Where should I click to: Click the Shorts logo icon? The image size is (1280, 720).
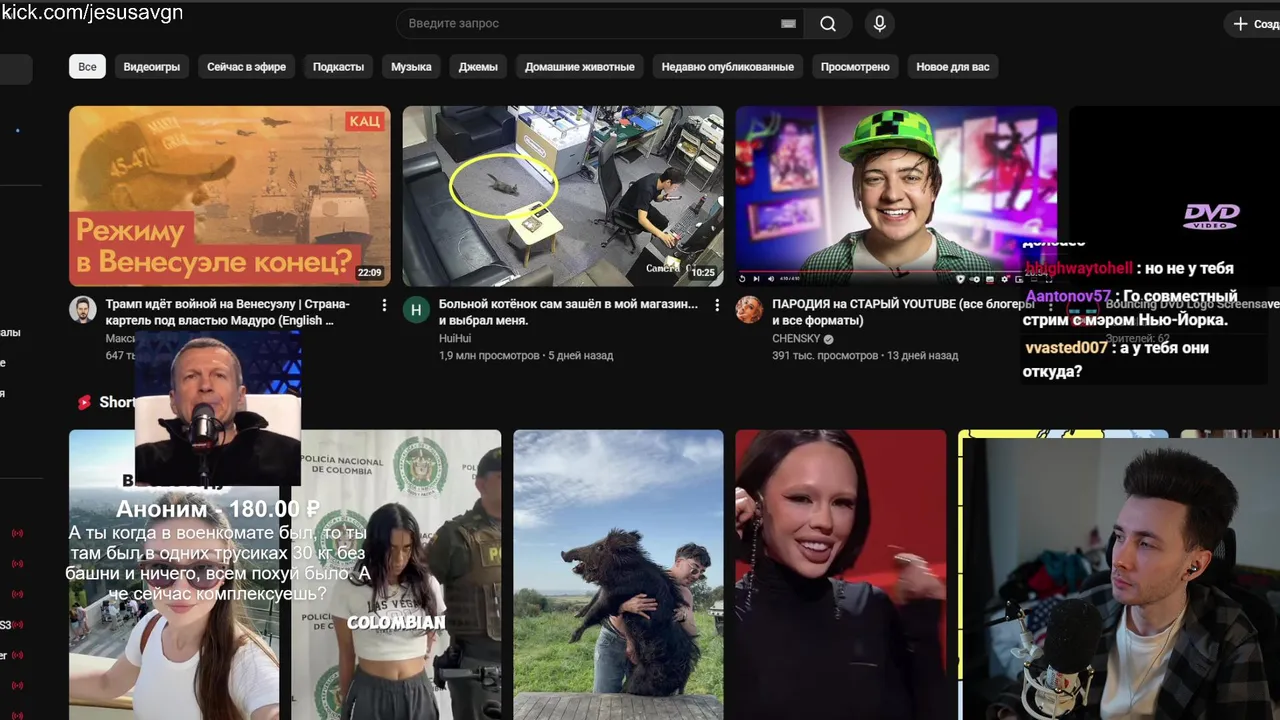click(x=84, y=402)
